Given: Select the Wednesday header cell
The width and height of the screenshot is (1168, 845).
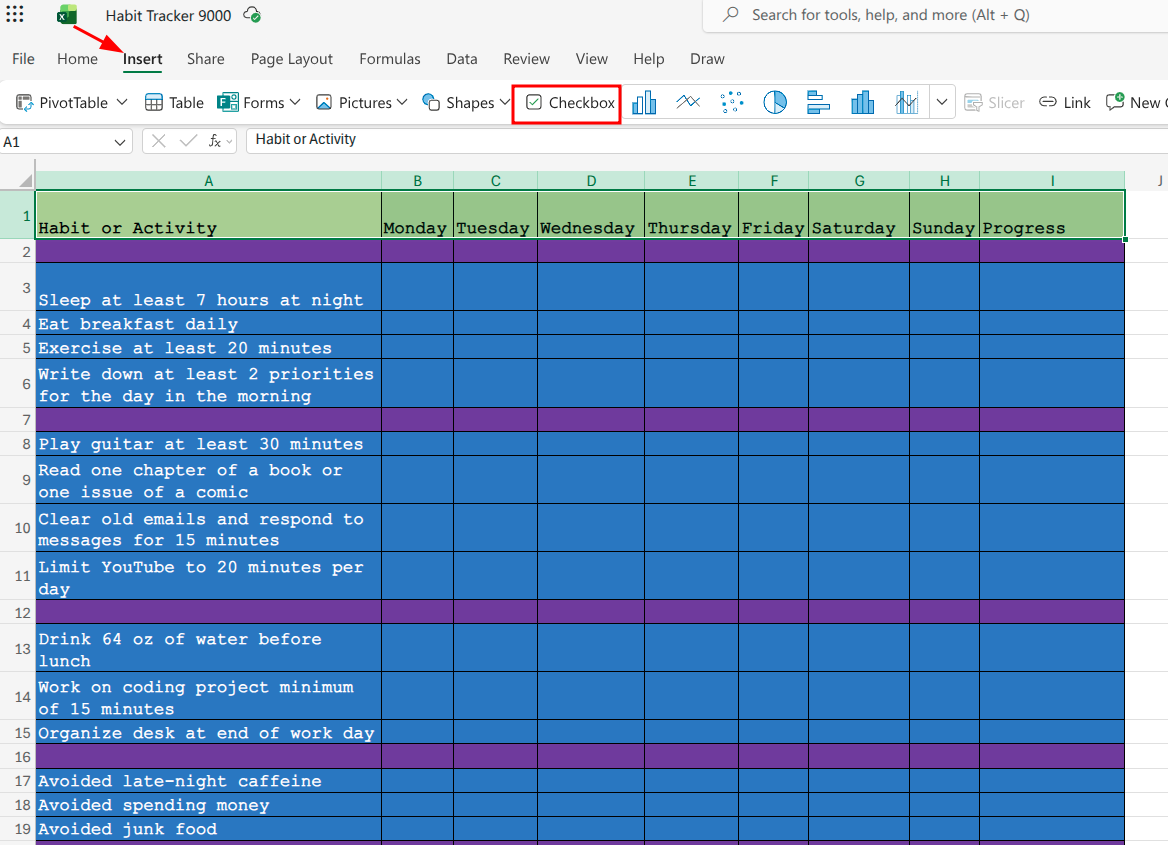Looking at the screenshot, I should click(591, 215).
